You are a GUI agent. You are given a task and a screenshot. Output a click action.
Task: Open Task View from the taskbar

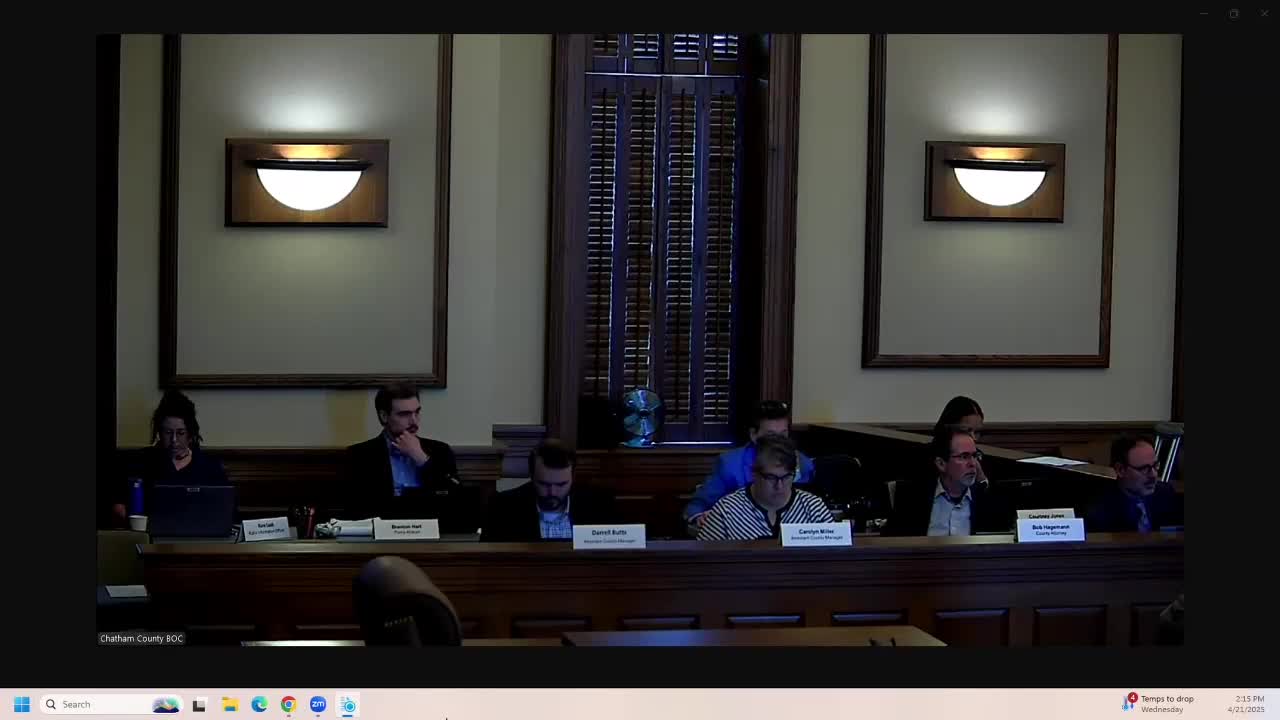coord(199,705)
